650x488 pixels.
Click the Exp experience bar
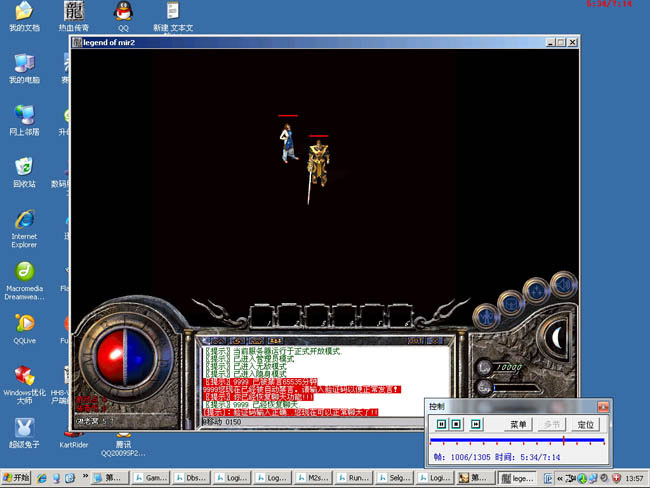[x=515, y=388]
